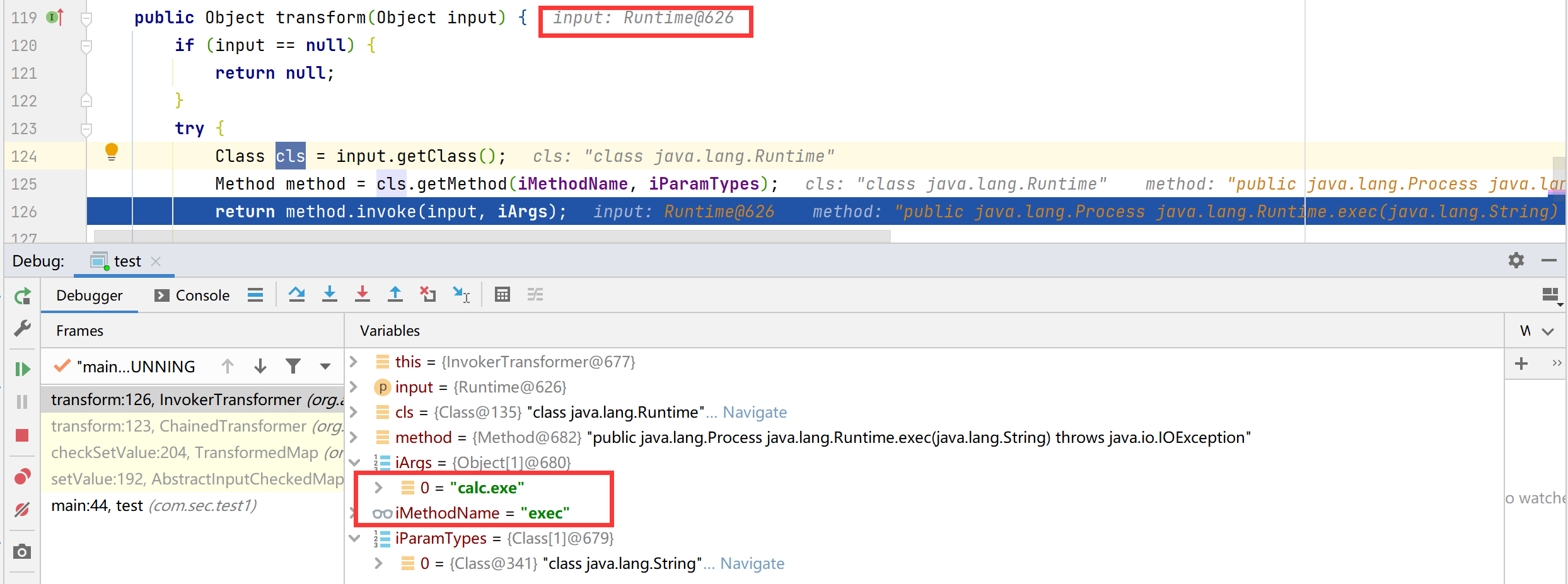Image resolution: width=1568 pixels, height=584 pixels.
Task: Click the Run to Cursor icon
Action: coord(462,294)
